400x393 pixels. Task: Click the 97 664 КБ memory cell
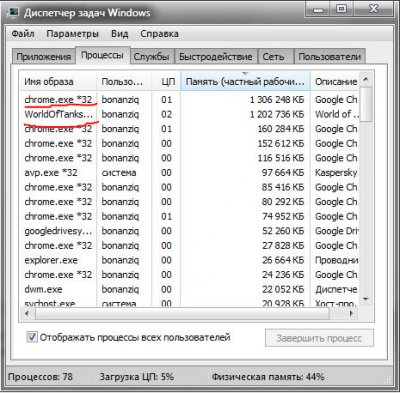pyautogui.click(x=283, y=172)
